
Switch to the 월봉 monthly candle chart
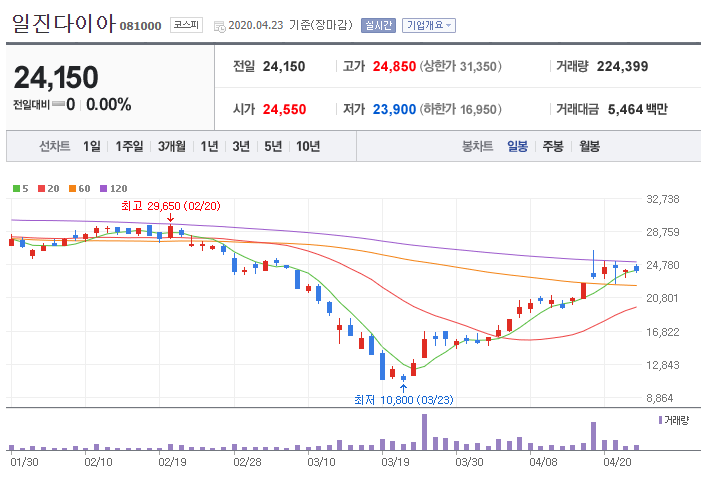pos(590,146)
